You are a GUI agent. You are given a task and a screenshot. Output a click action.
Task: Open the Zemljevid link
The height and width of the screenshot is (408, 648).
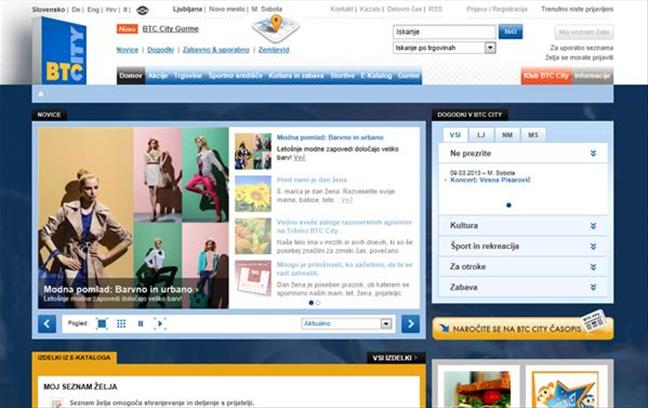coord(274,50)
